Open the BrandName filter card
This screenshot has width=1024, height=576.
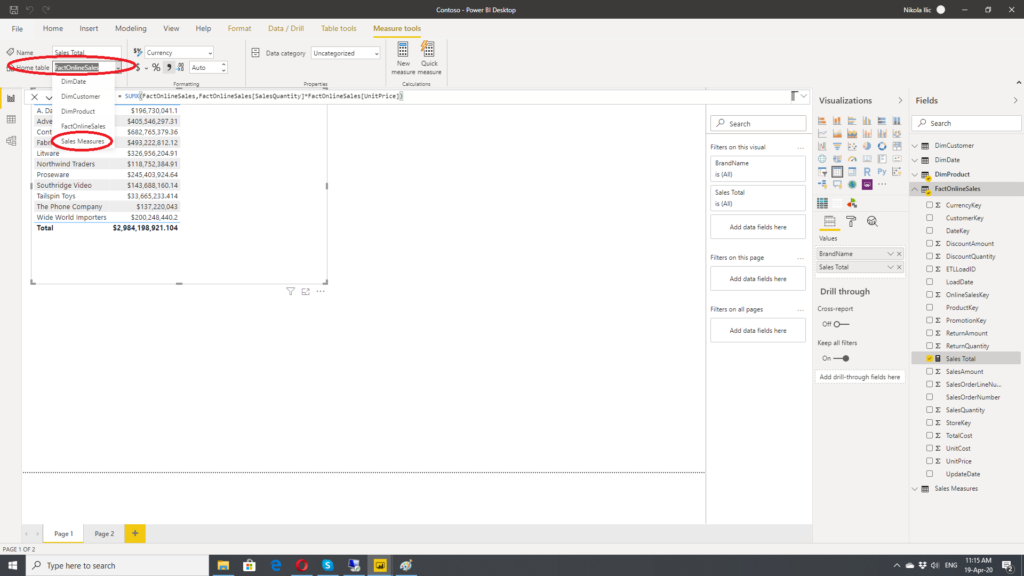758,168
